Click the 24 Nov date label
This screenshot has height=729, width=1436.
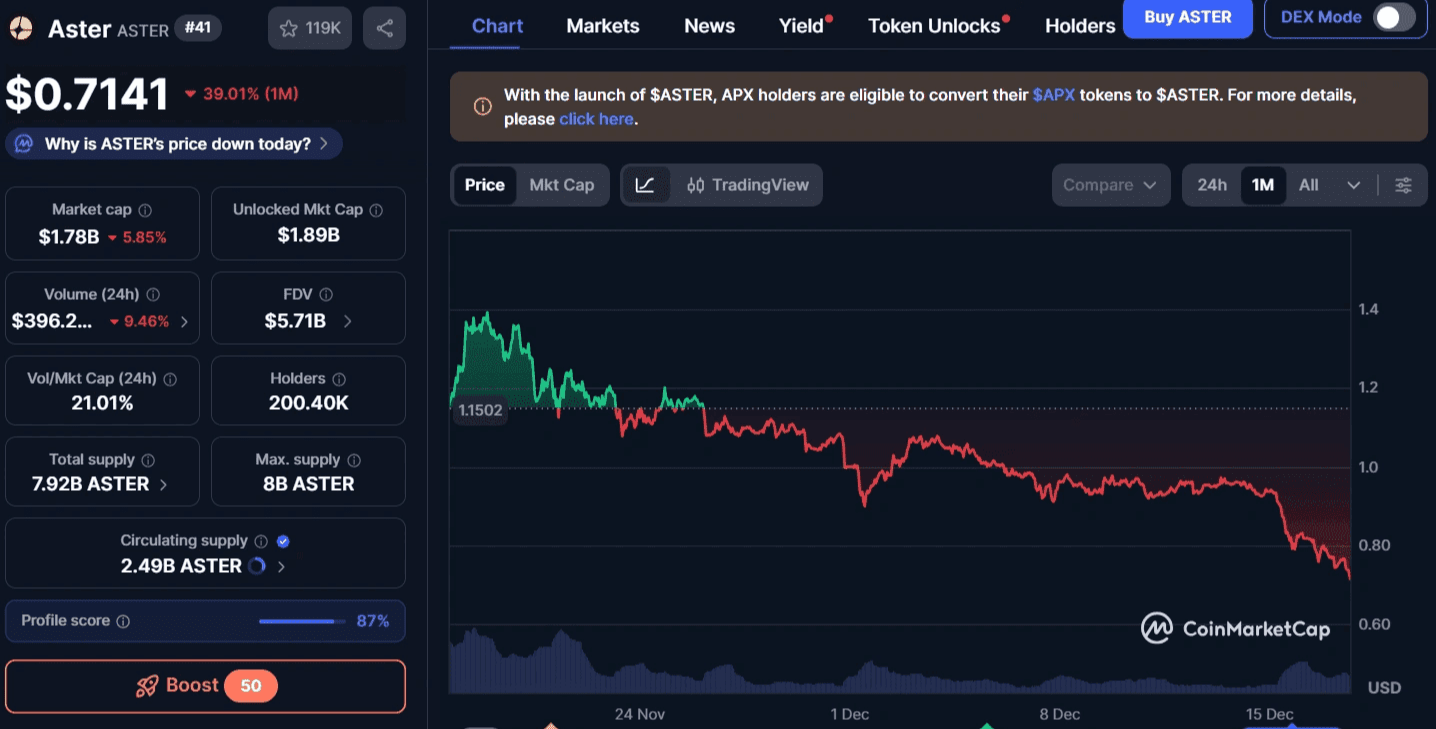click(x=640, y=714)
